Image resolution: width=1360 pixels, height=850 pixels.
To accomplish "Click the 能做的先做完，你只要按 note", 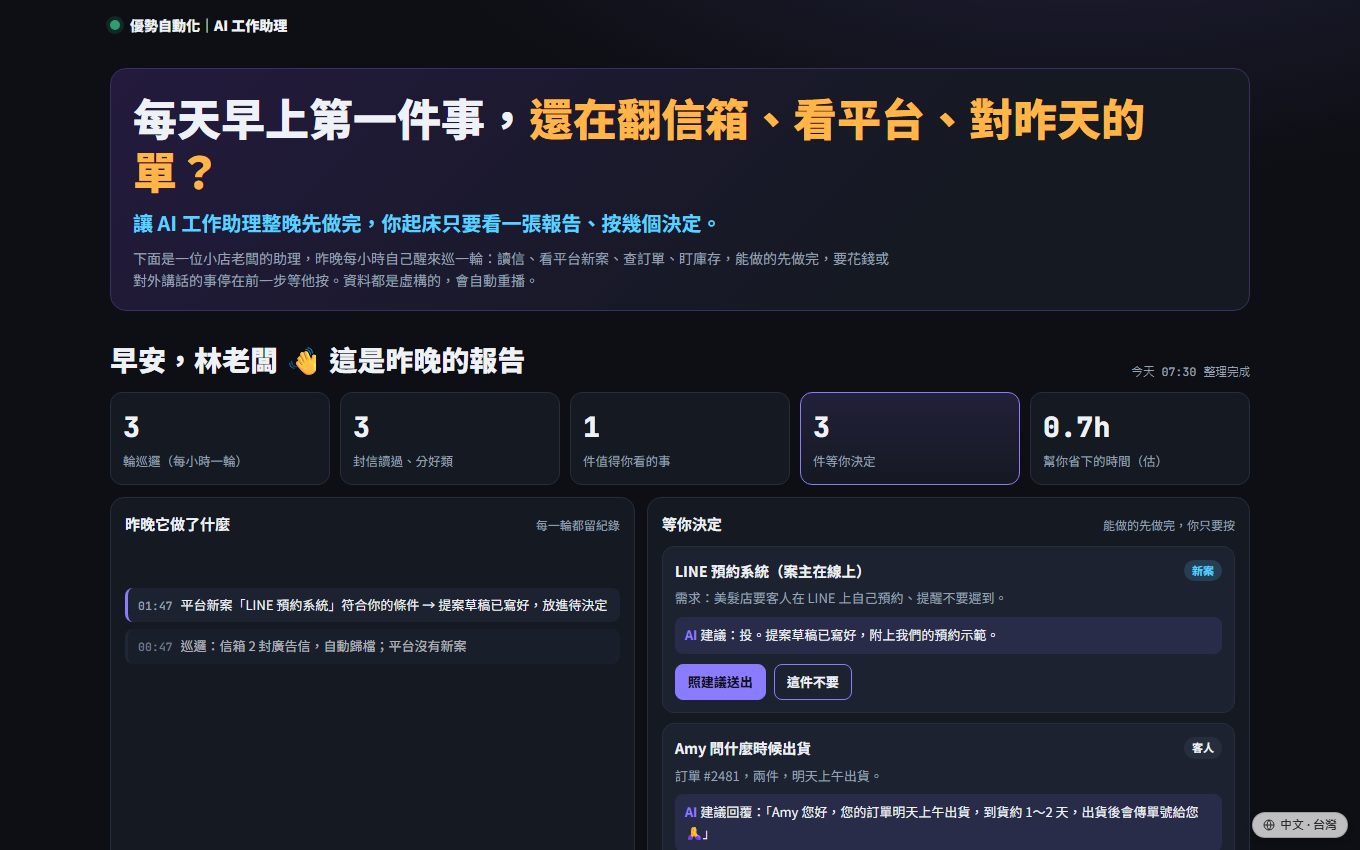I will (1169, 525).
